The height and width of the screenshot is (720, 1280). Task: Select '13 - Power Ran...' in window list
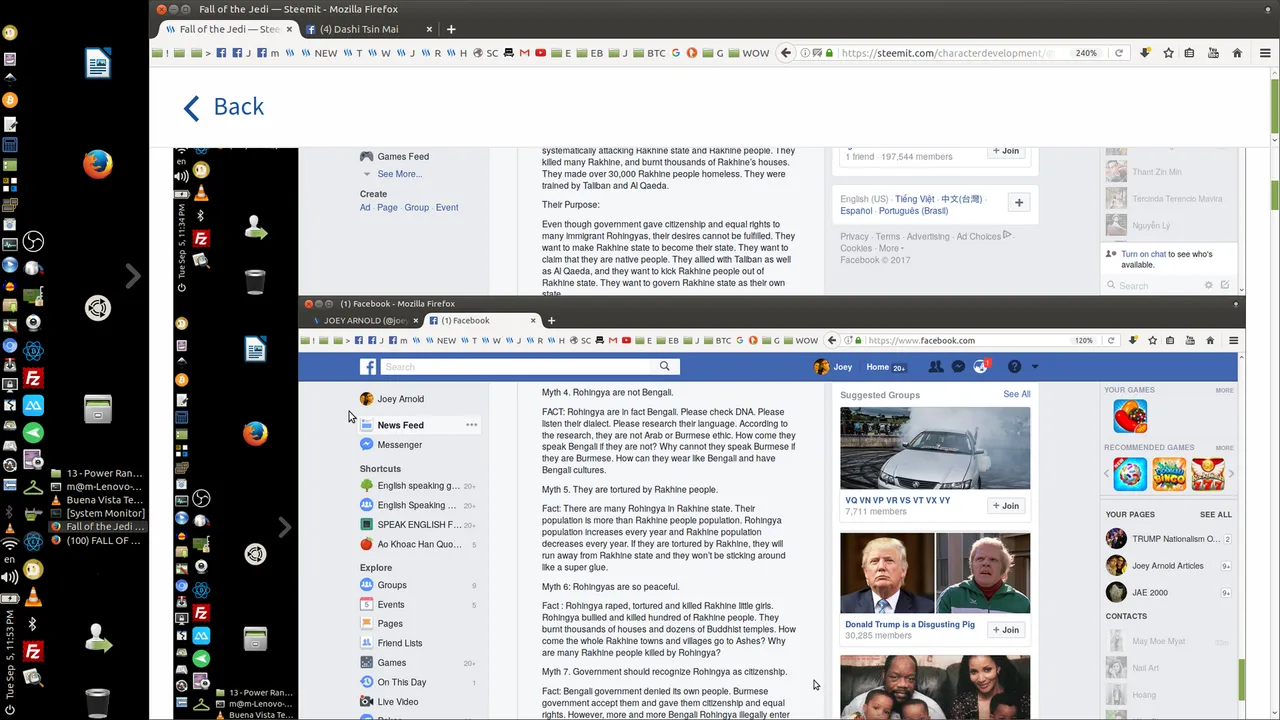point(97,473)
